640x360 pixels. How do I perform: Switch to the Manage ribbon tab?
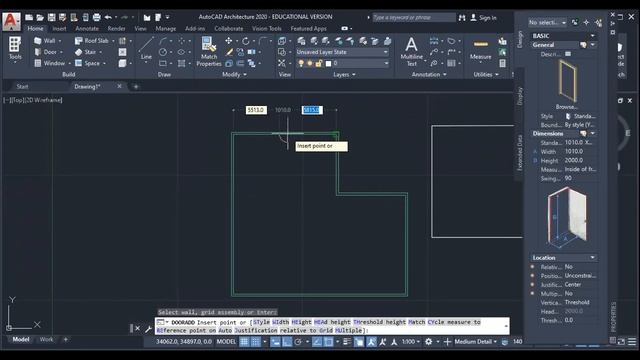166,29
